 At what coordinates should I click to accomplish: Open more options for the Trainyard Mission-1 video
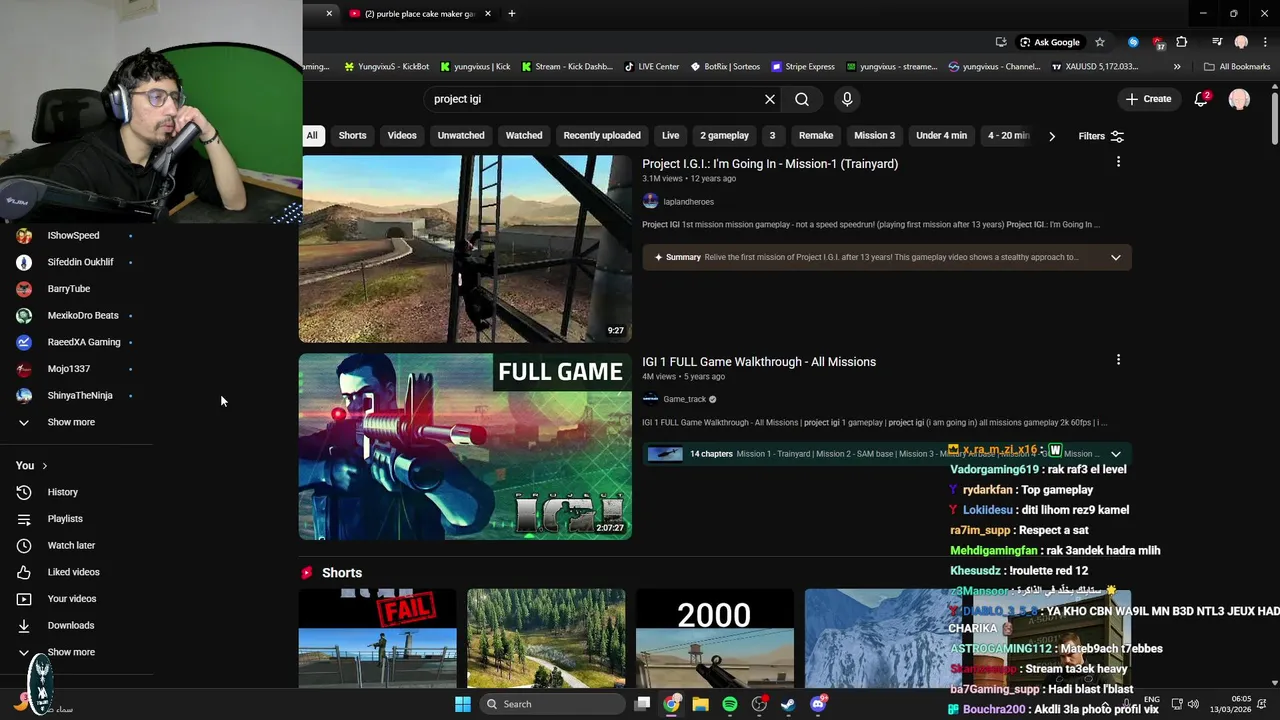point(1118,161)
